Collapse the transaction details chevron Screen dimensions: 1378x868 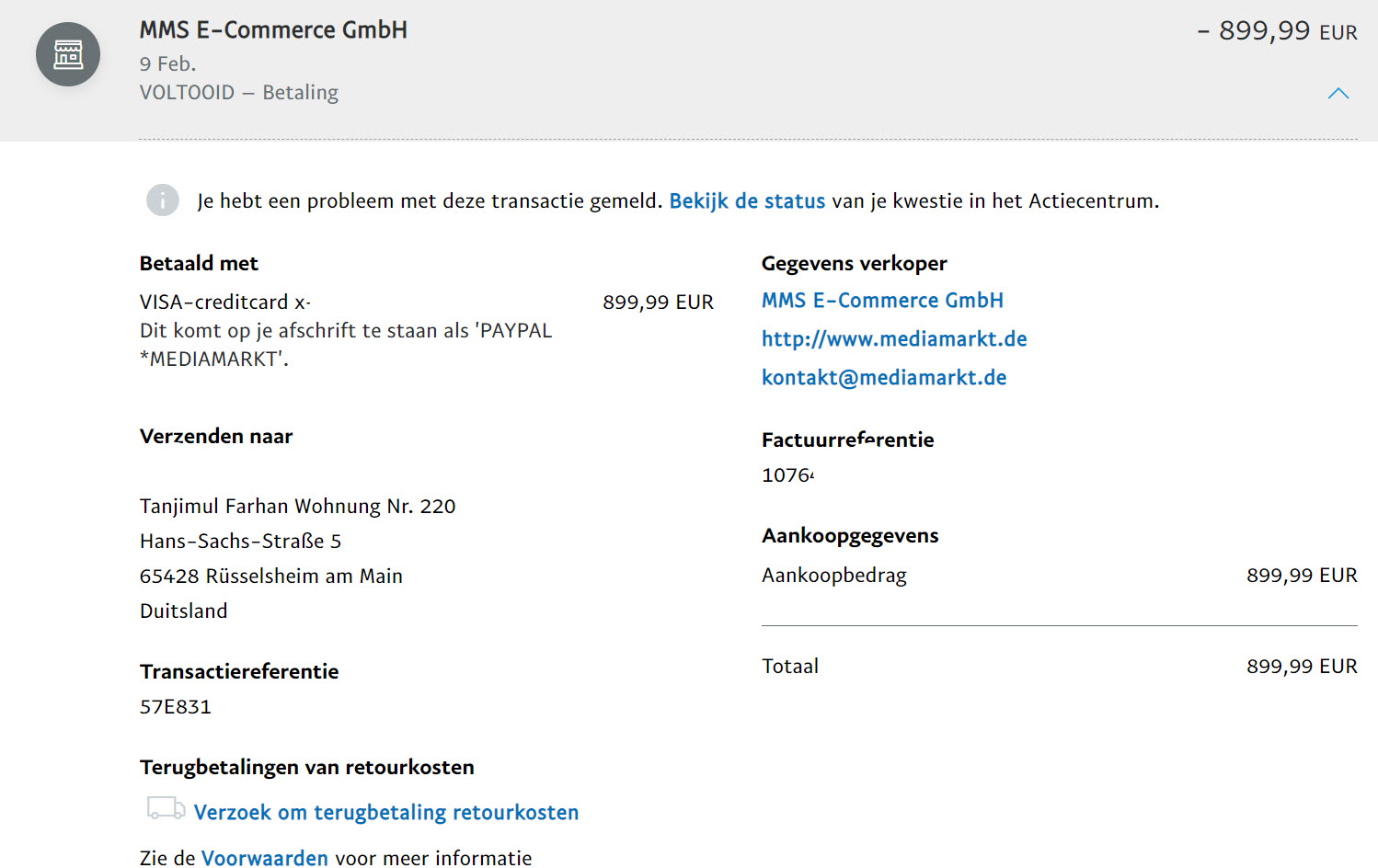(1338, 93)
